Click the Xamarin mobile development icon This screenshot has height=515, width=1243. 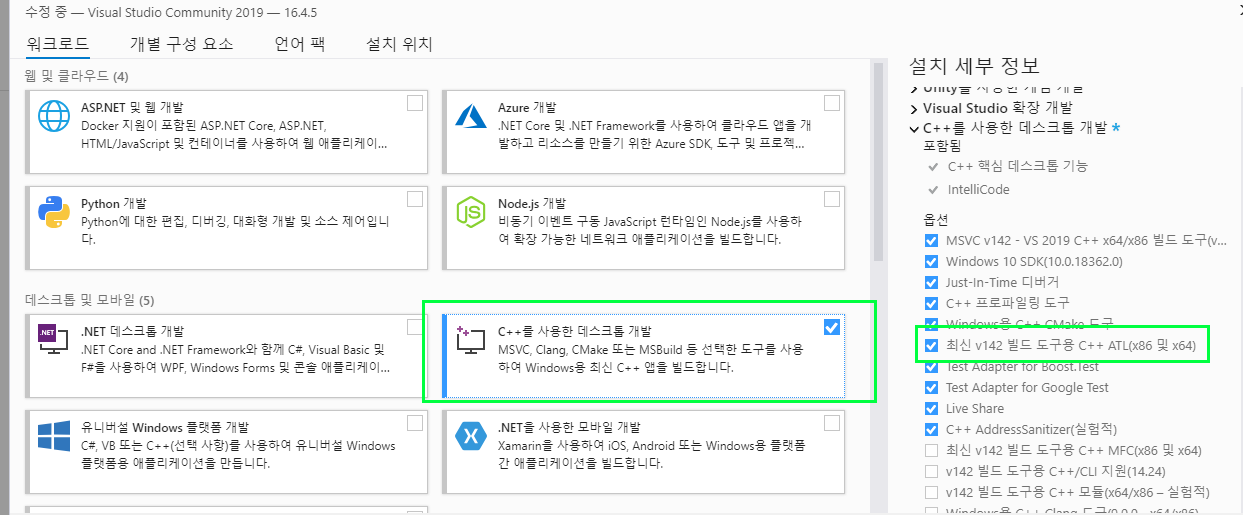pos(470,435)
